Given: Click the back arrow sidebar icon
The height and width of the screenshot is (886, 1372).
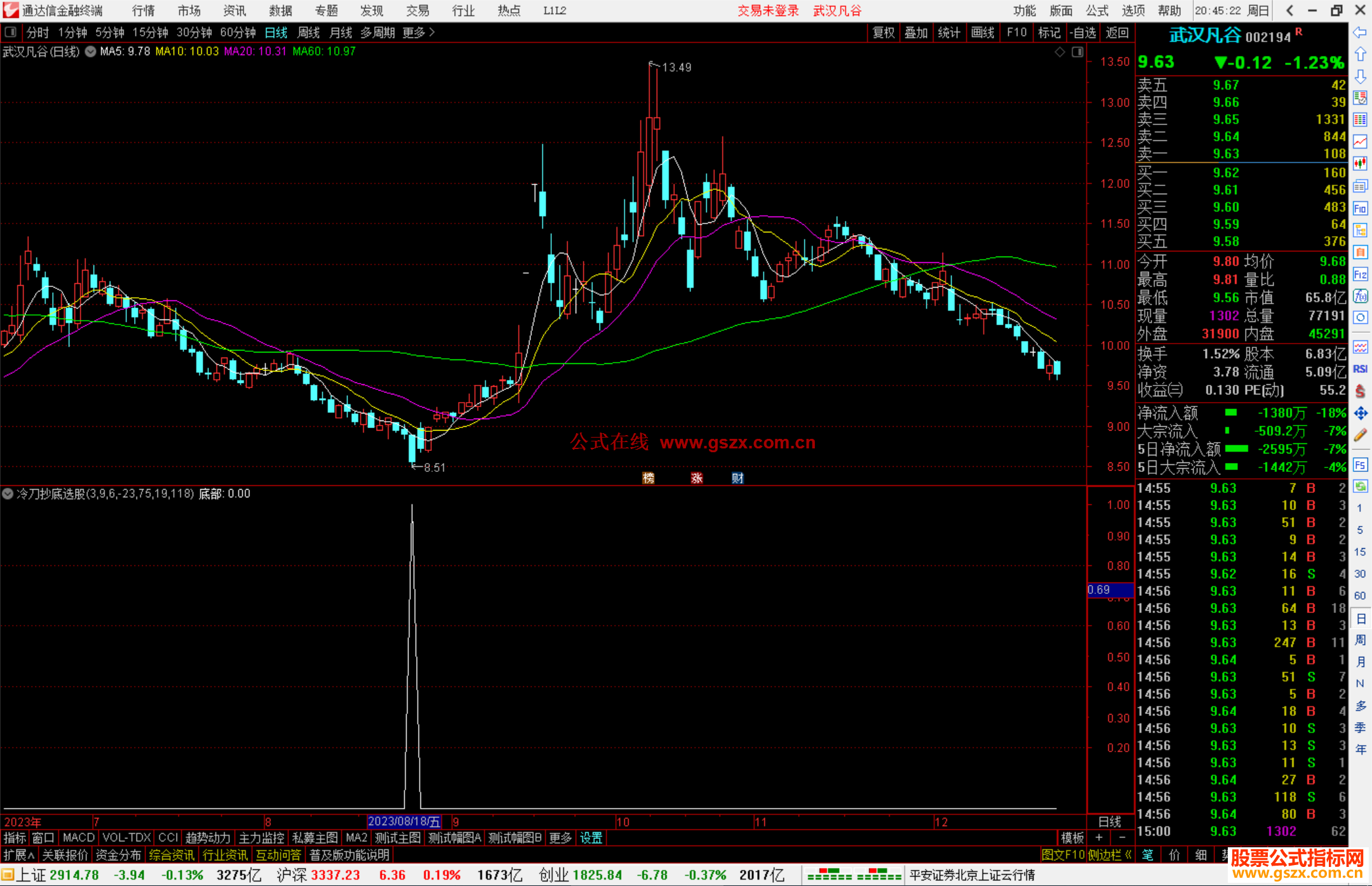Looking at the screenshot, I should click(x=1360, y=32).
